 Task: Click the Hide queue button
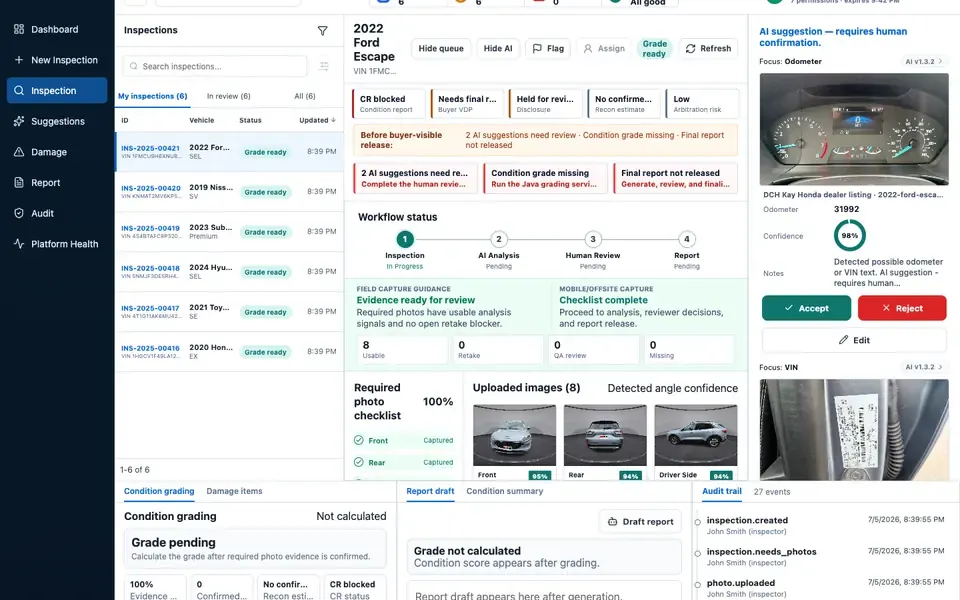(441, 48)
